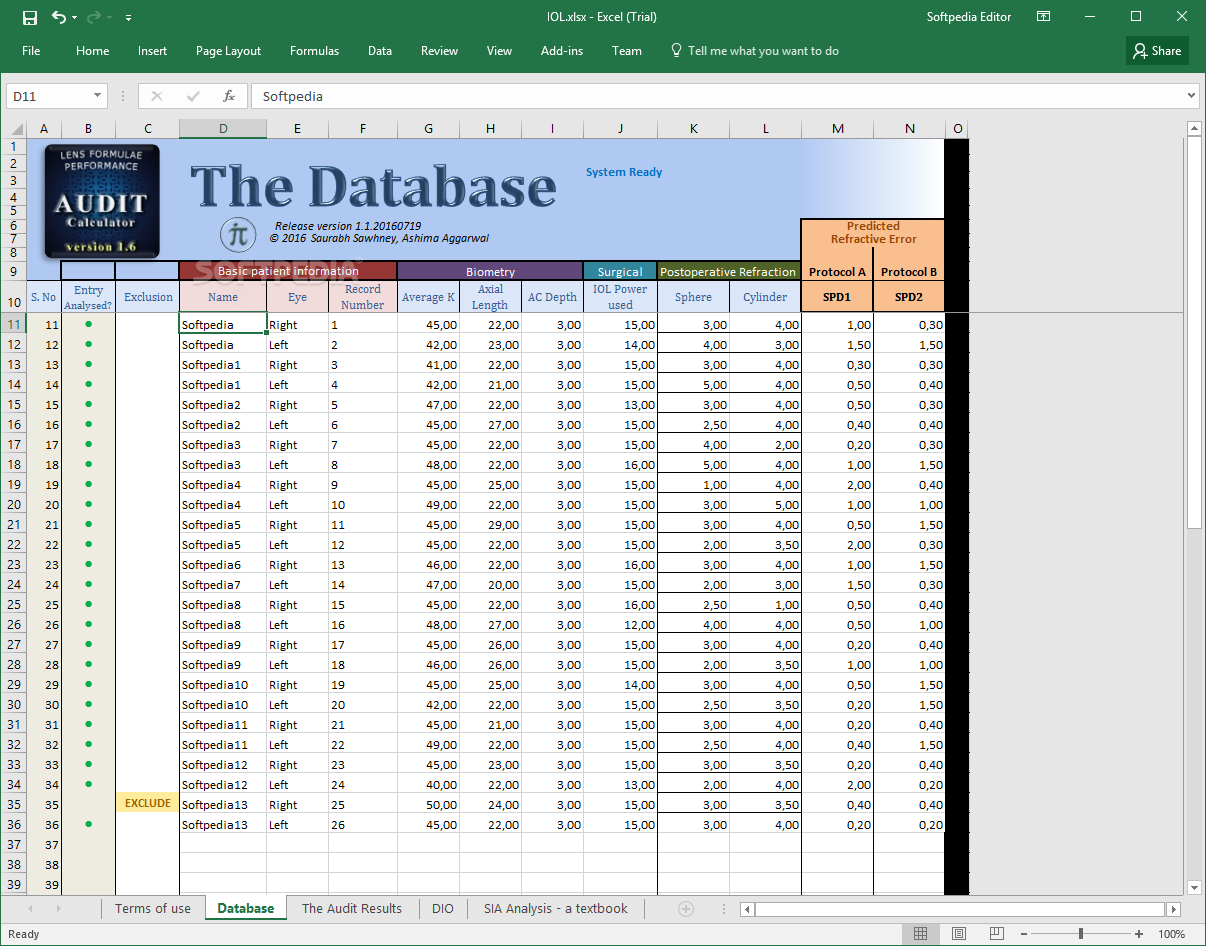The image size is (1206, 946).
Task: Click the green dot in row 11
Action: tap(88, 324)
